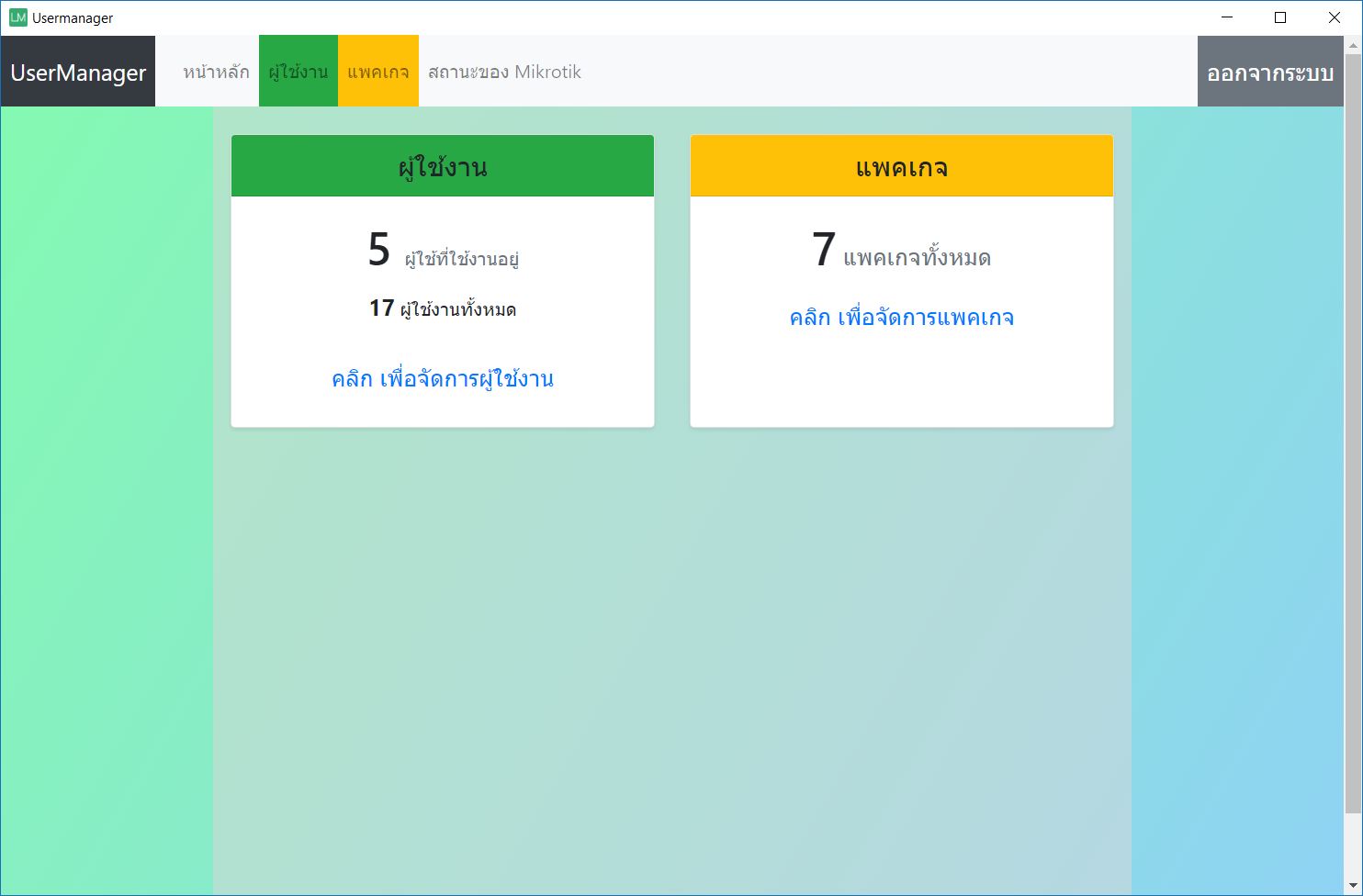Viewport: 1363px width, 896px height.
Task: Follow the คลิก เพื่อจัดการผู้ใช้งาน link
Action: tap(443, 379)
